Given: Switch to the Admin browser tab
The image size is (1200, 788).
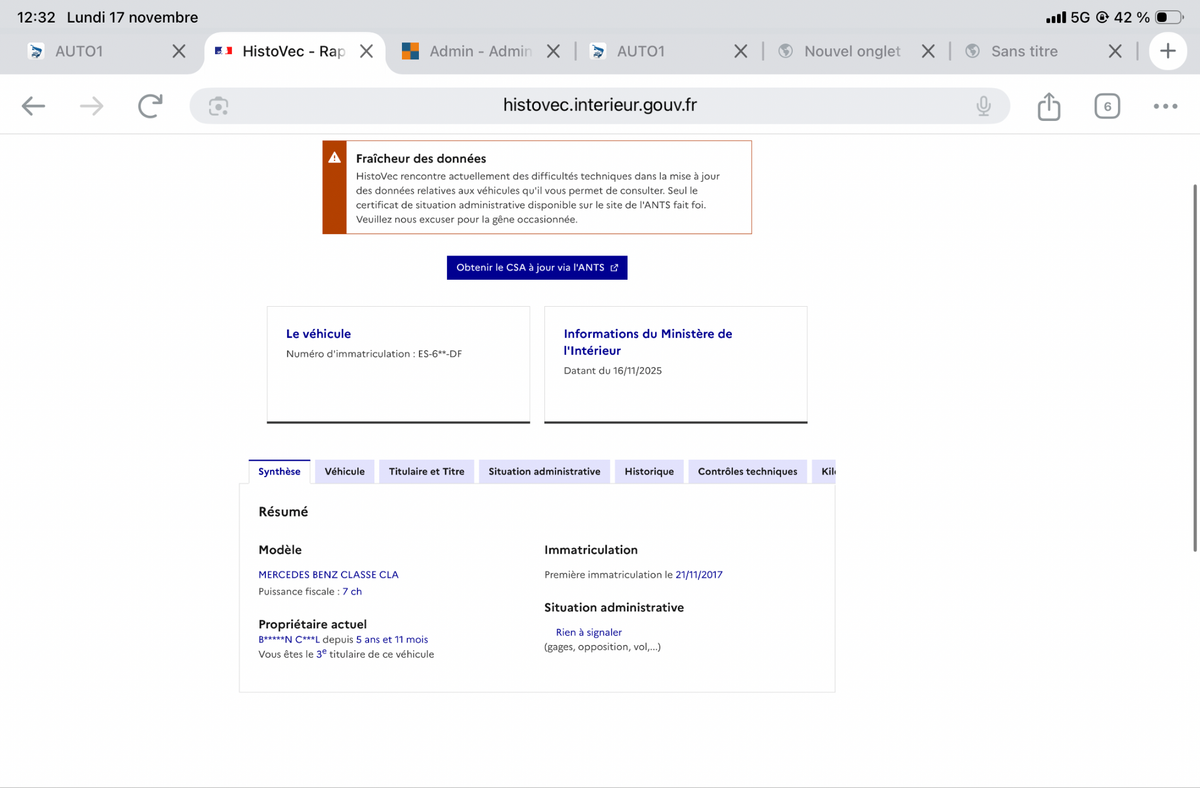Looking at the screenshot, I should 466,51.
